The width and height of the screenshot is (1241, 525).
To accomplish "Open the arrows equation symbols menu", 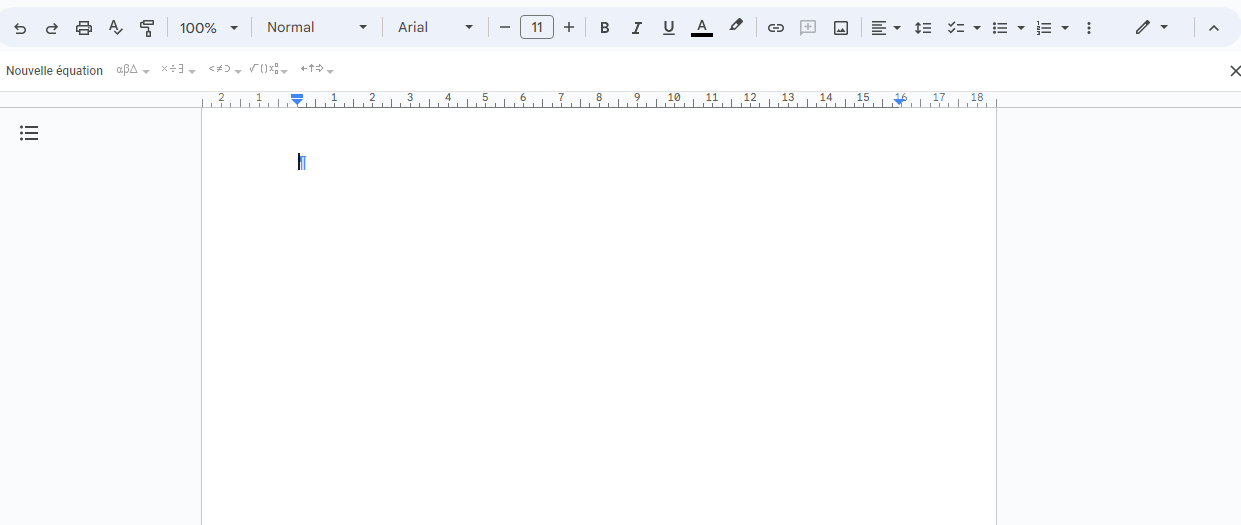I will [316, 70].
